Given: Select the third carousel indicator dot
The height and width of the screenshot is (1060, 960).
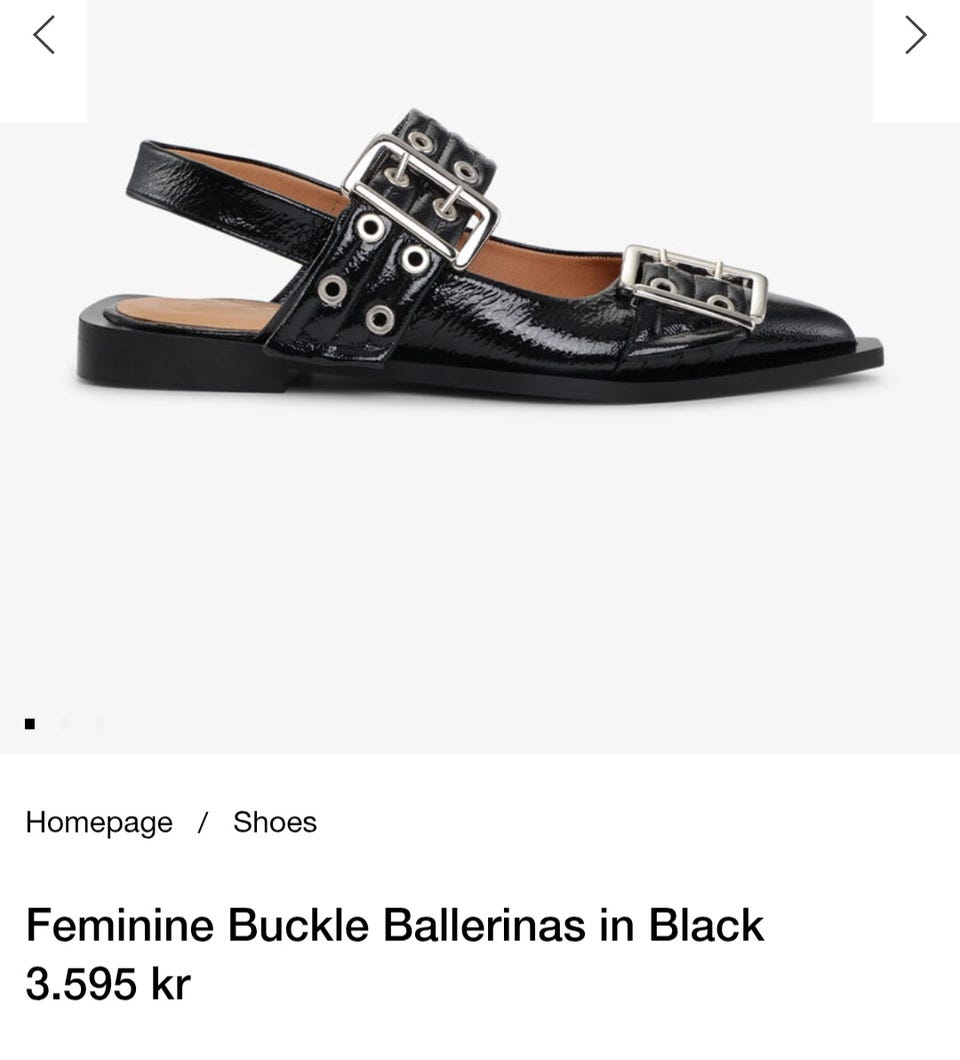Looking at the screenshot, I should (x=100, y=723).
